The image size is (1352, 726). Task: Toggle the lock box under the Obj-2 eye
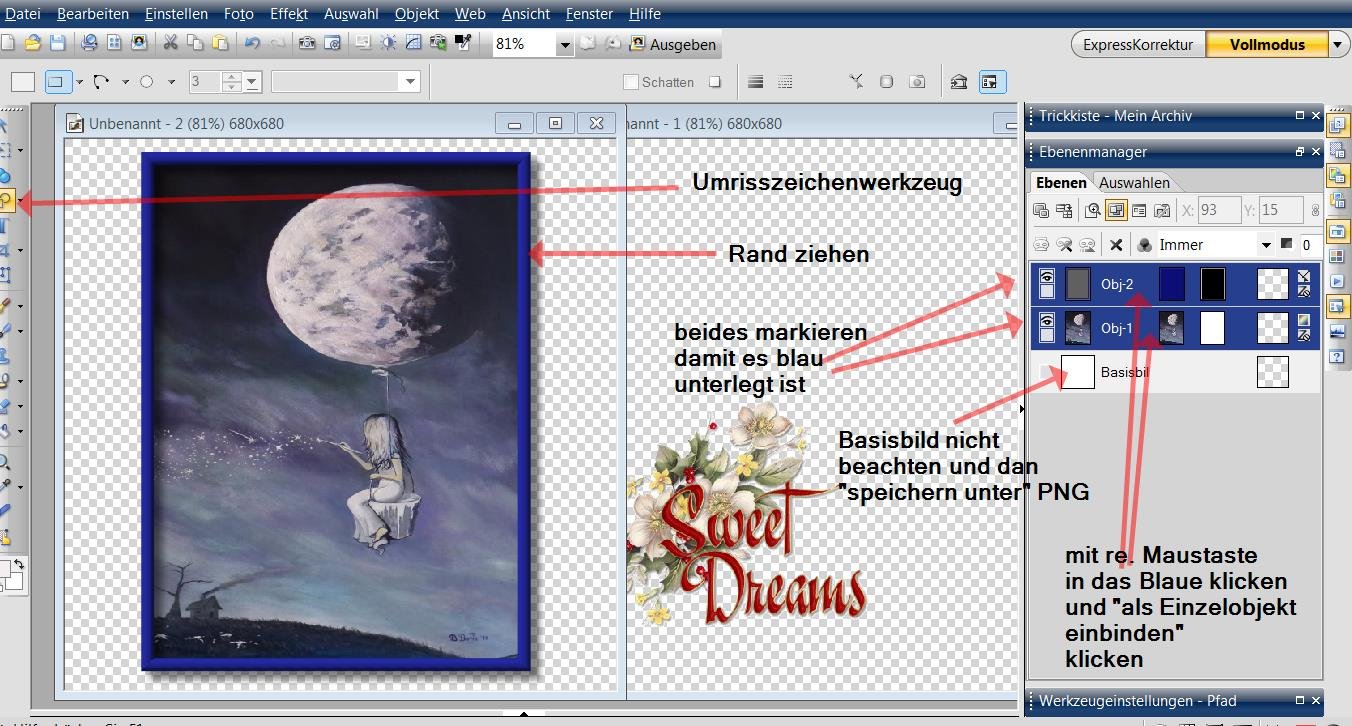[1046, 292]
